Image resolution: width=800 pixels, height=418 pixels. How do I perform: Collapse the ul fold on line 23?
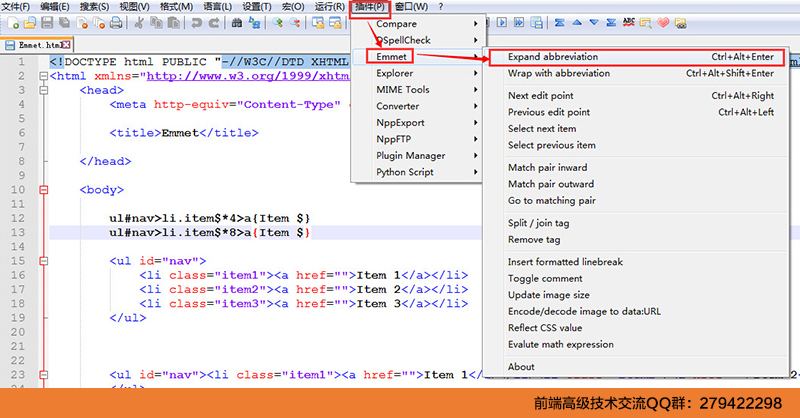43,375
